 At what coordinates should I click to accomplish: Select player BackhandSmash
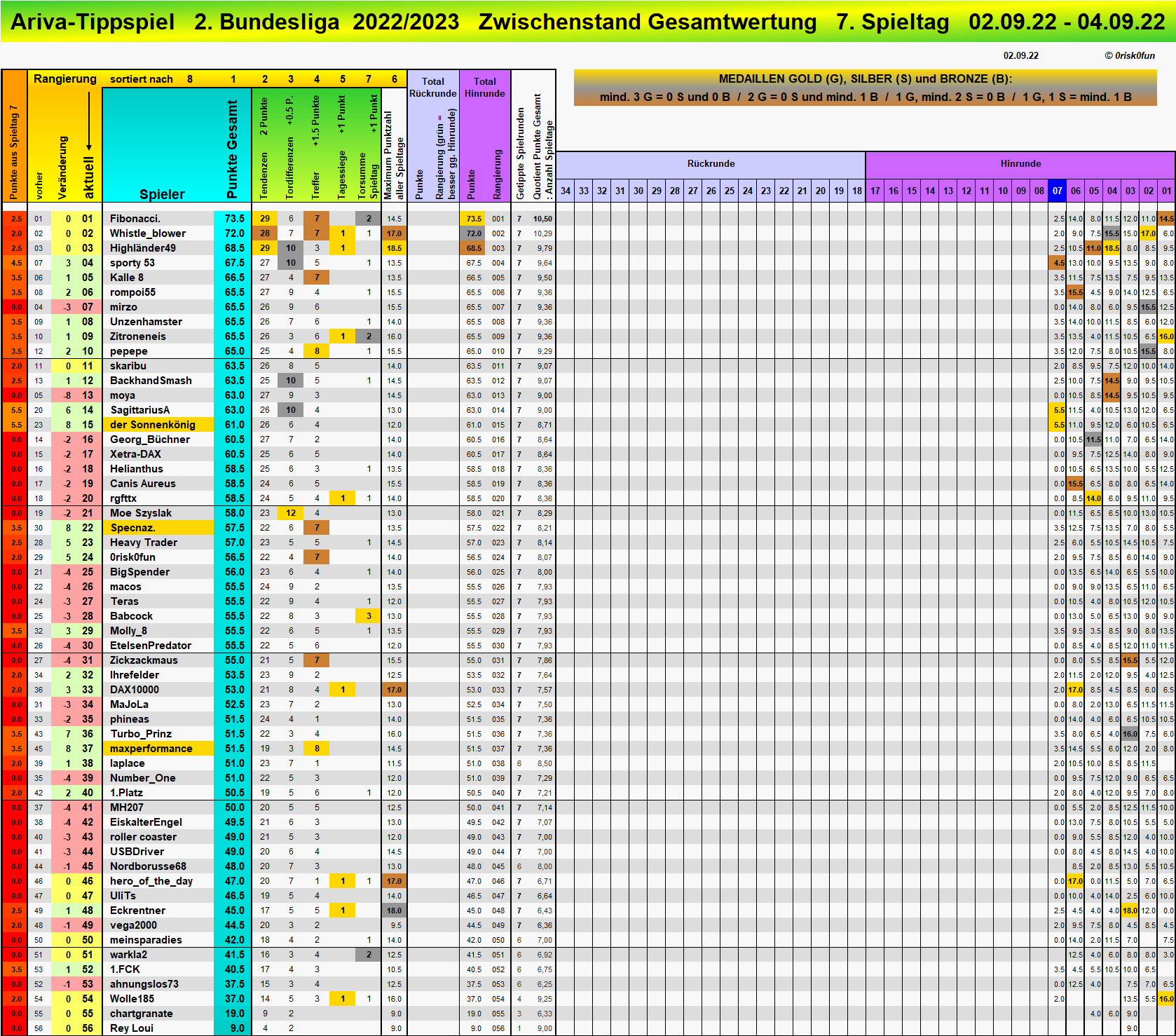click(x=151, y=381)
